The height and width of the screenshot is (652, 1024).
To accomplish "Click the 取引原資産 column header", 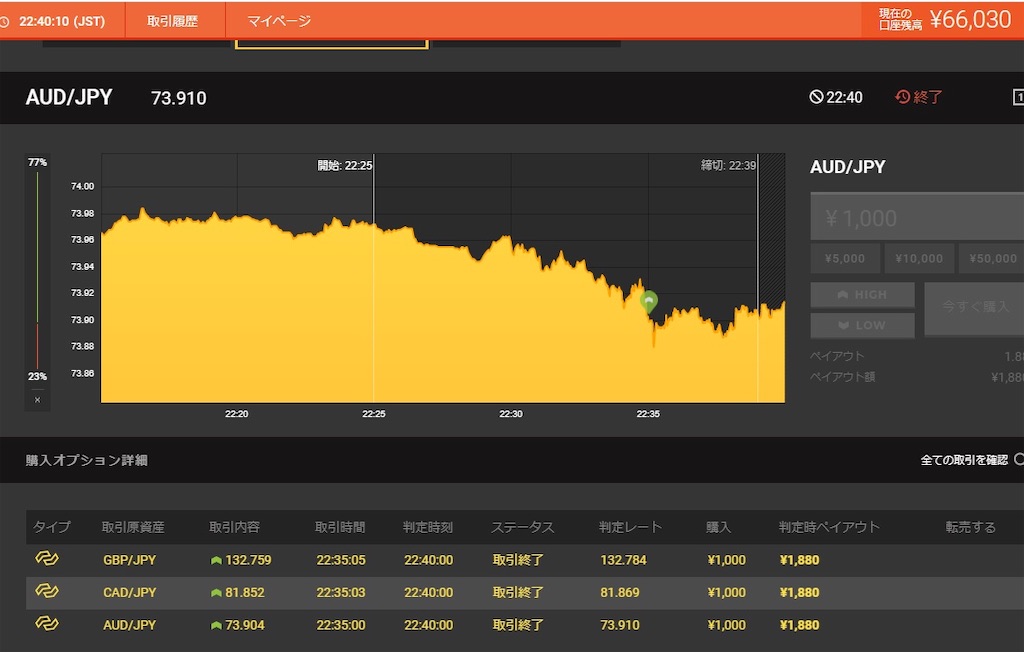I will pos(133,527).
